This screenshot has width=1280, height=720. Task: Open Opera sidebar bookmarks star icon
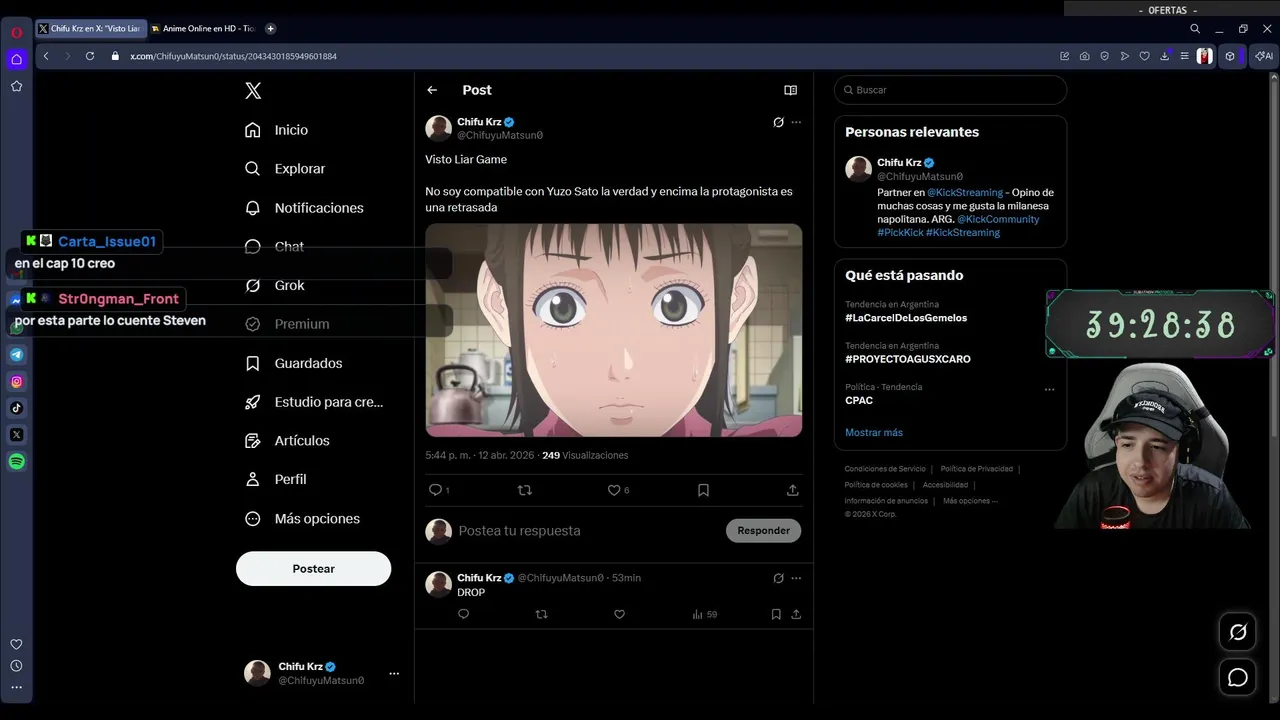tap(17, 86)
